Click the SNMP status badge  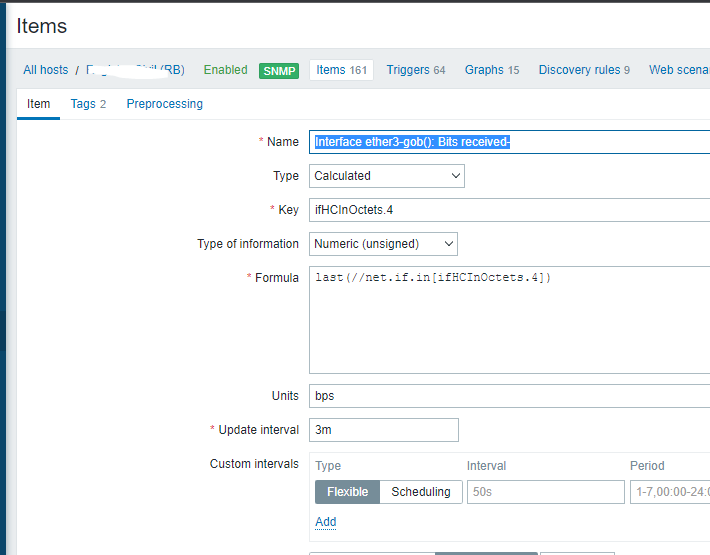click(279, 71)
